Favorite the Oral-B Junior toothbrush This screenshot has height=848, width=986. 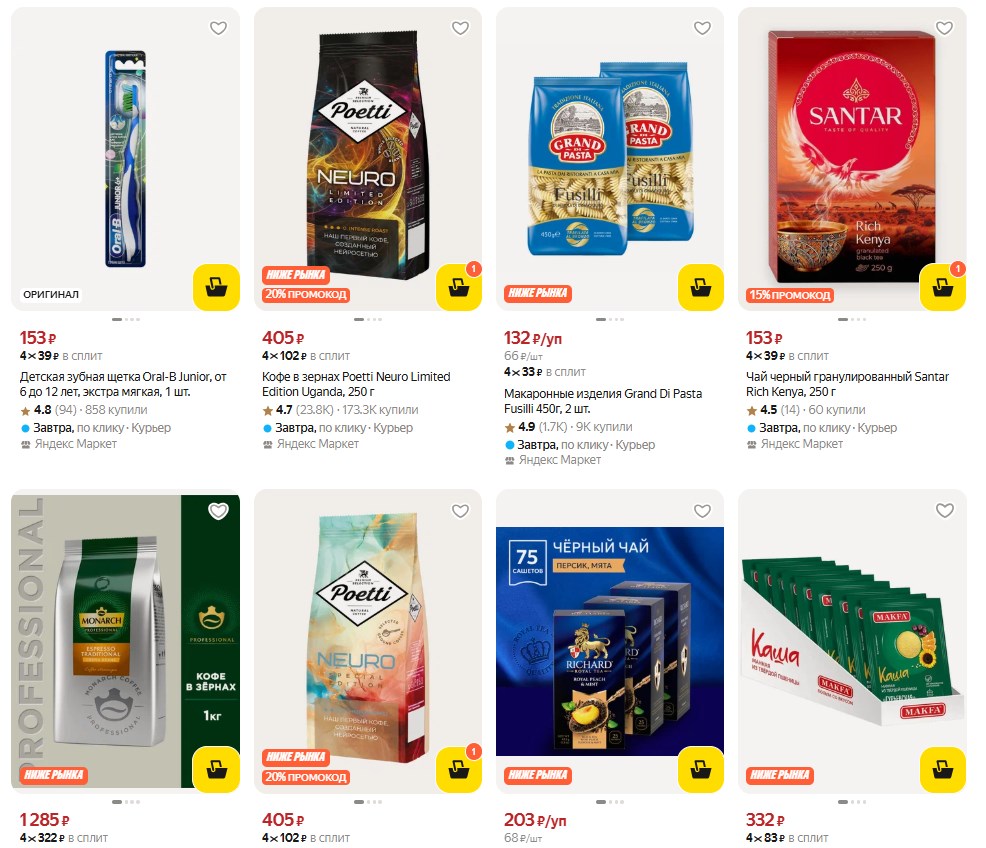pyautogui.click(x=218, y=28)
